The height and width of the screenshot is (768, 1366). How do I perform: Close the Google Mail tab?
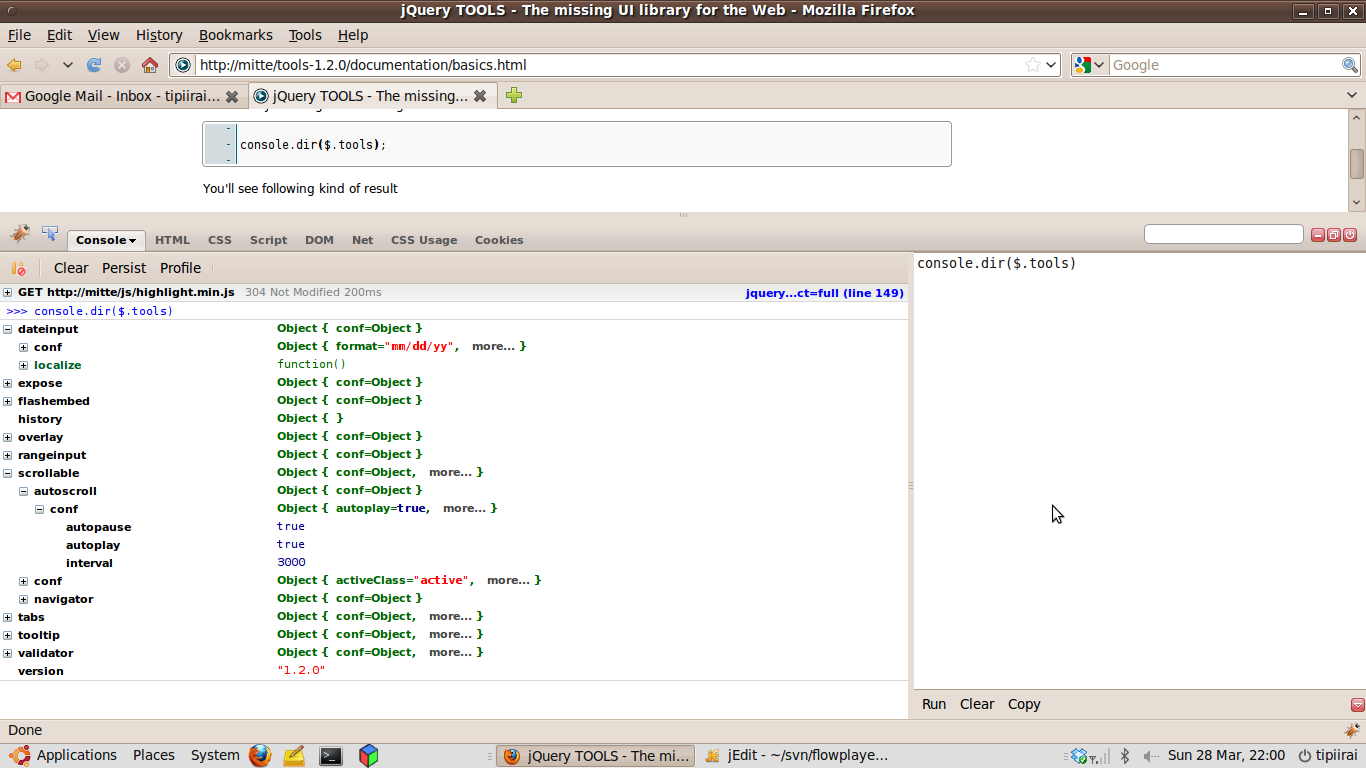232,97
